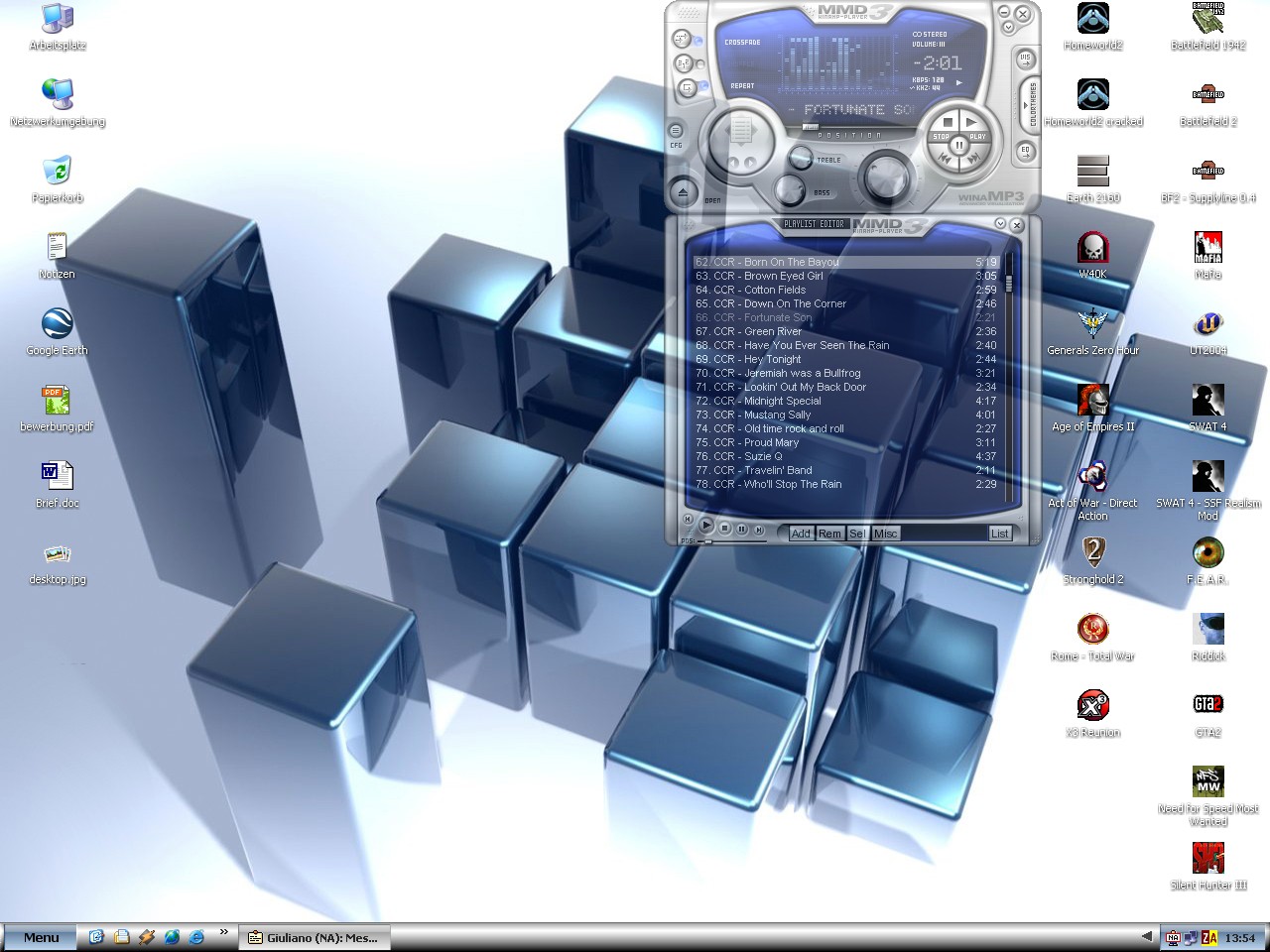Select the F.E.A.R. eye icon
The image size is (1270, 952).
point(1208,561)
